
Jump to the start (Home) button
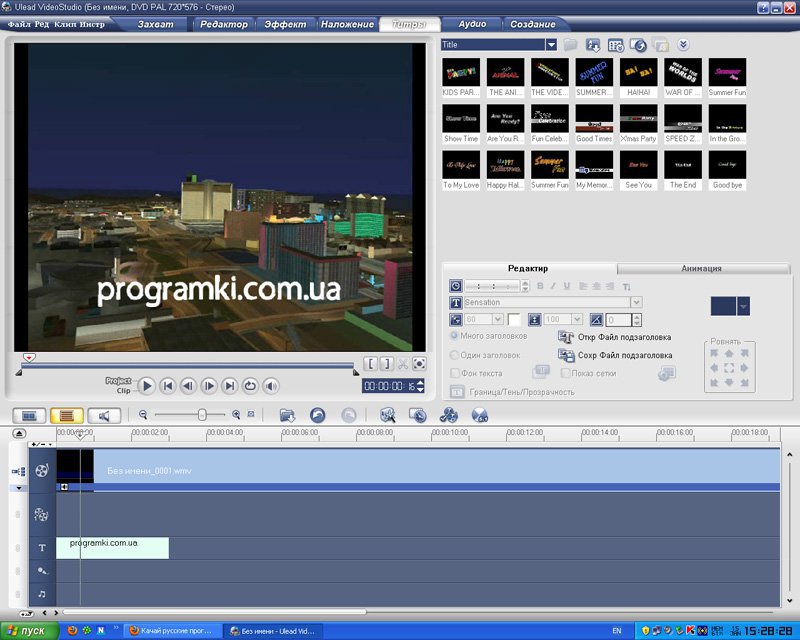pos(167,386)
